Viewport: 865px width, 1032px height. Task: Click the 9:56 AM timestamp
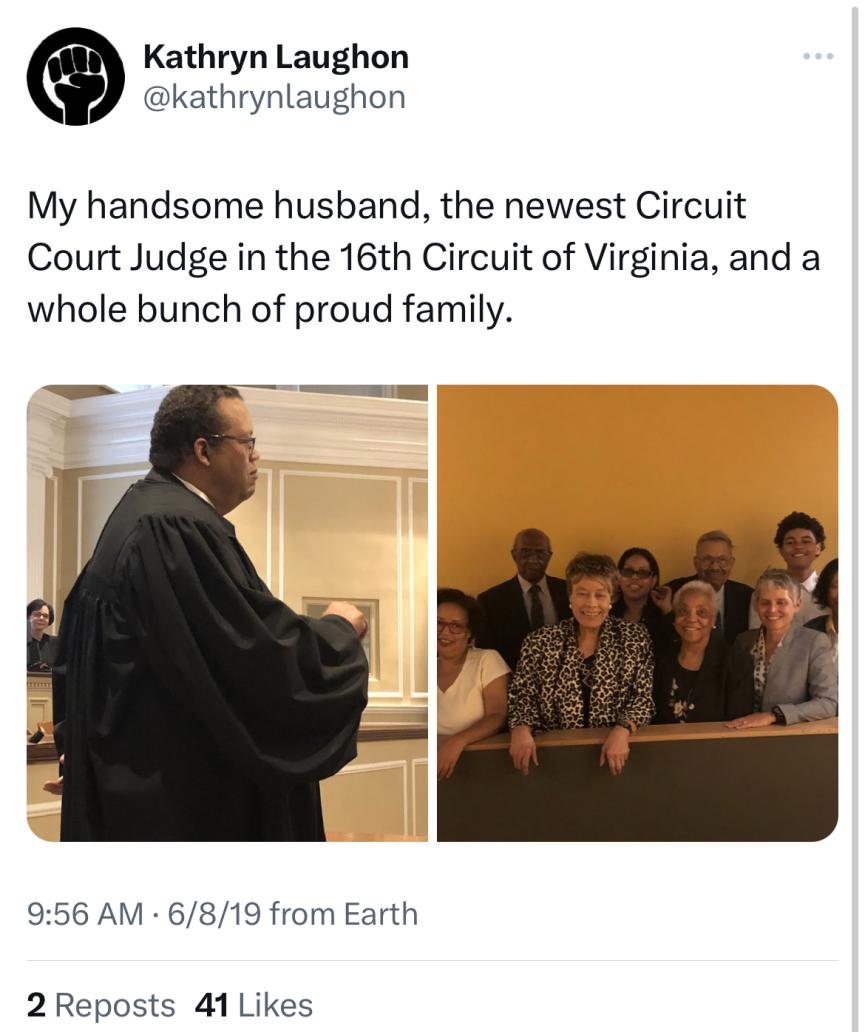coord(85,914)
